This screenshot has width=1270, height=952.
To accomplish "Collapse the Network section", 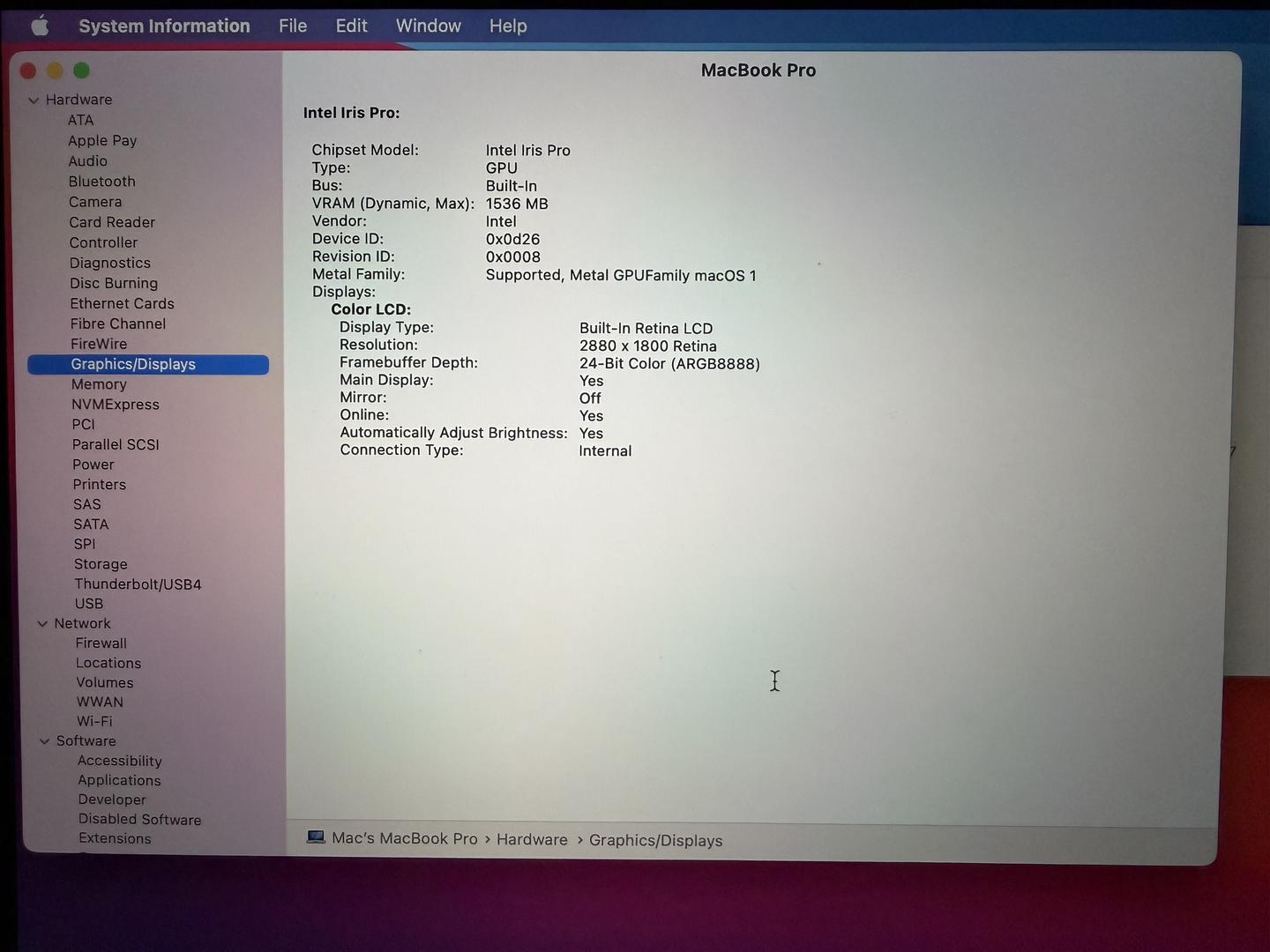I will tap(42, 624).
